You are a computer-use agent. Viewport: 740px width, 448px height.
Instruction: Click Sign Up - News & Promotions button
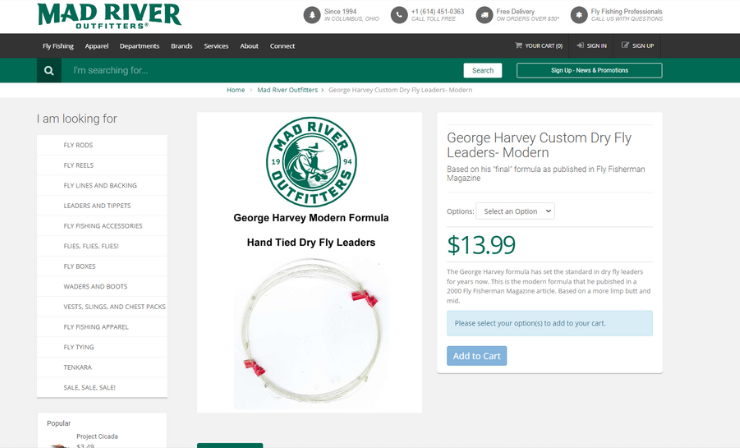[x=589, y=70]
